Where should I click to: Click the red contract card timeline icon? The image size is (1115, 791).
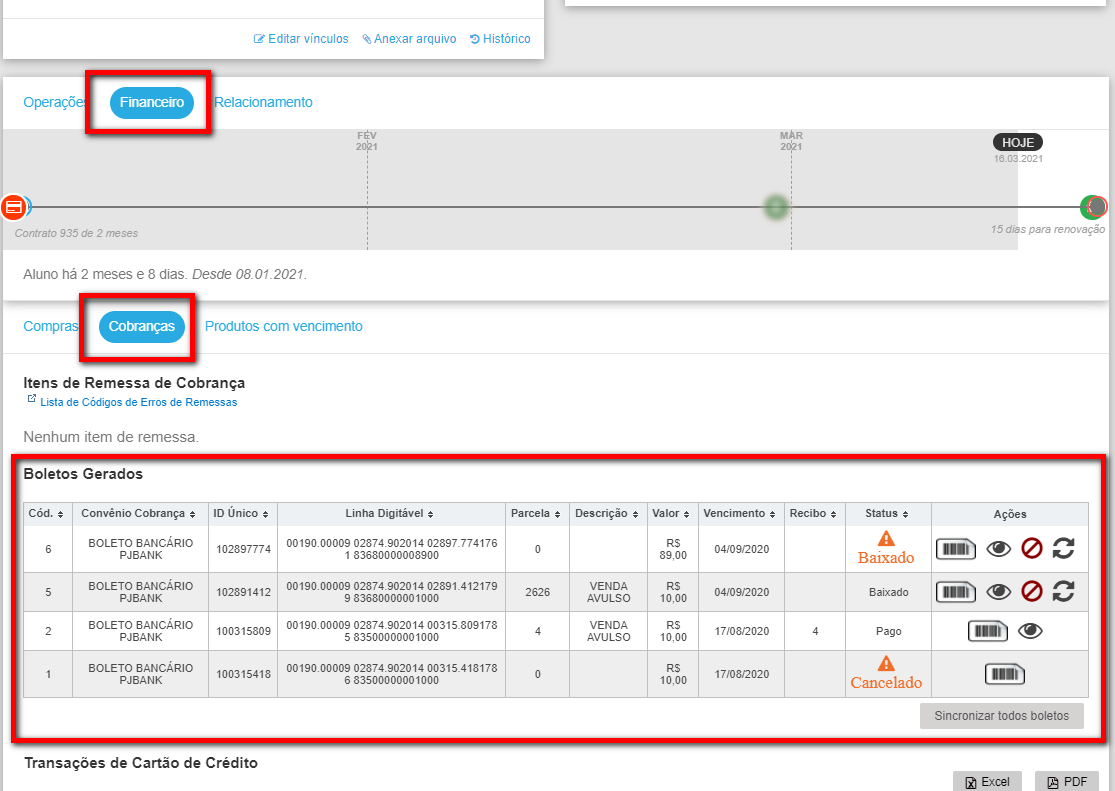(x=14, y=207)
